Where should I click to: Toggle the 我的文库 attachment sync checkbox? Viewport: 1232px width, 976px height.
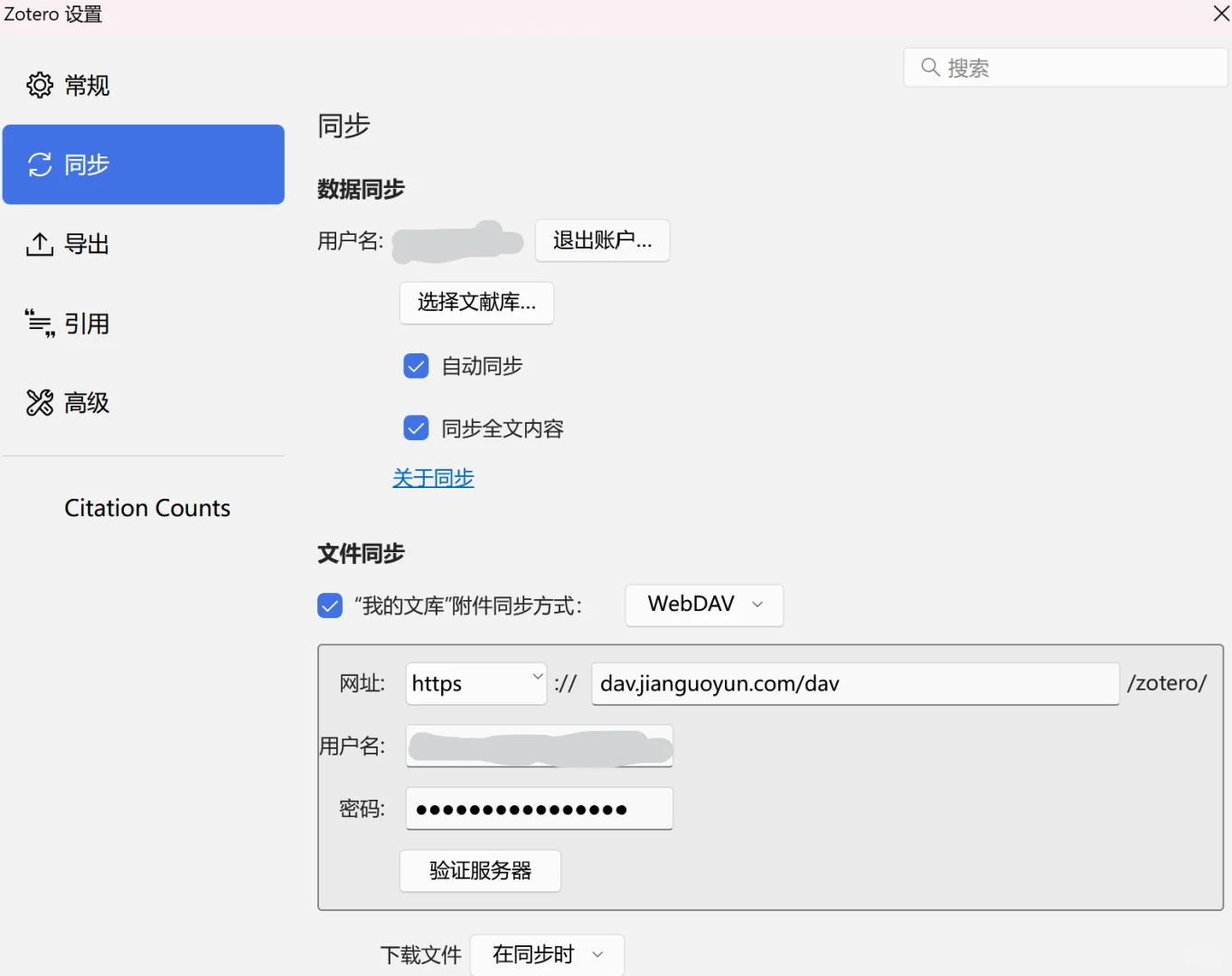(x=329, y=605)
